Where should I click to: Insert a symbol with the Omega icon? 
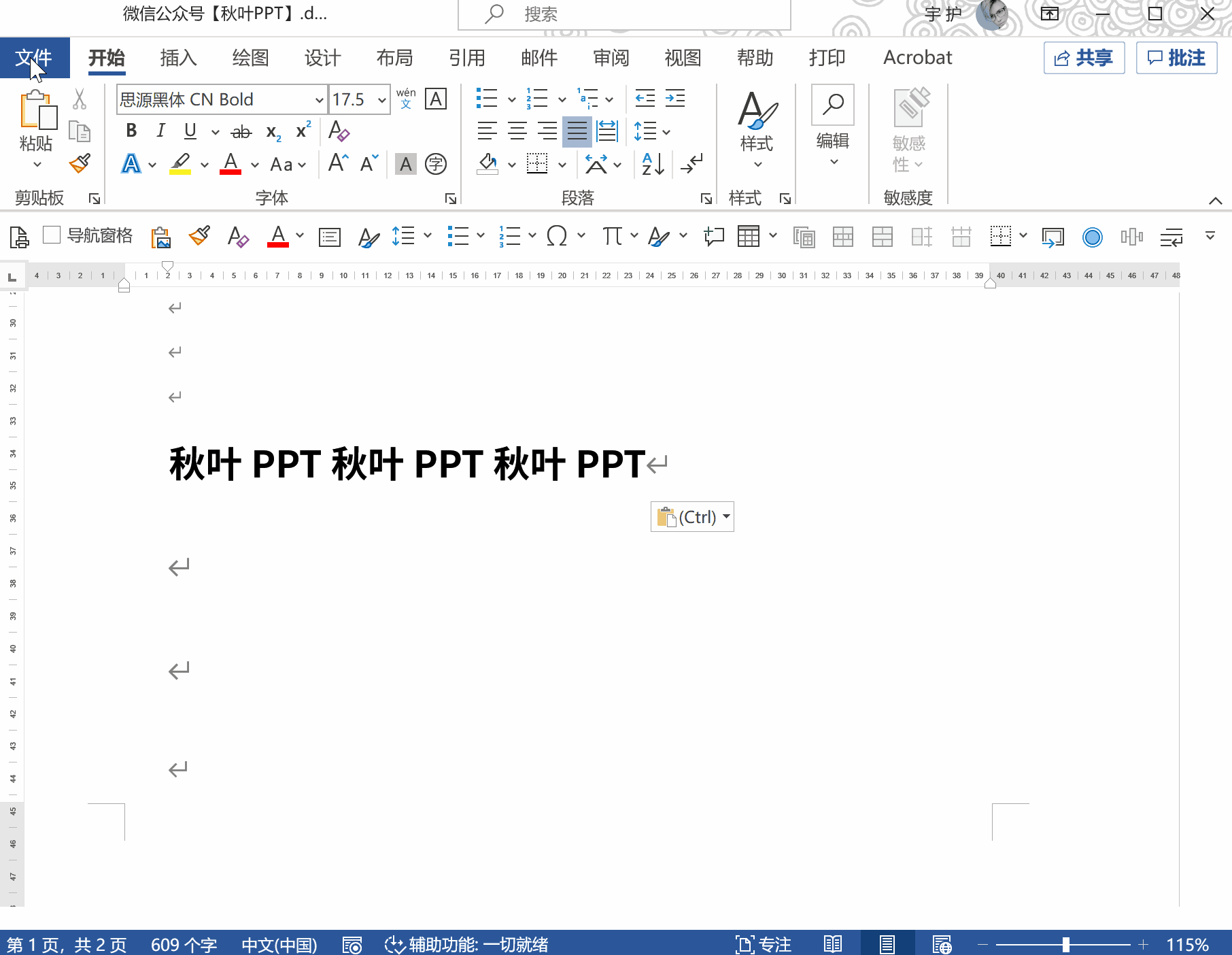point(557,237)
